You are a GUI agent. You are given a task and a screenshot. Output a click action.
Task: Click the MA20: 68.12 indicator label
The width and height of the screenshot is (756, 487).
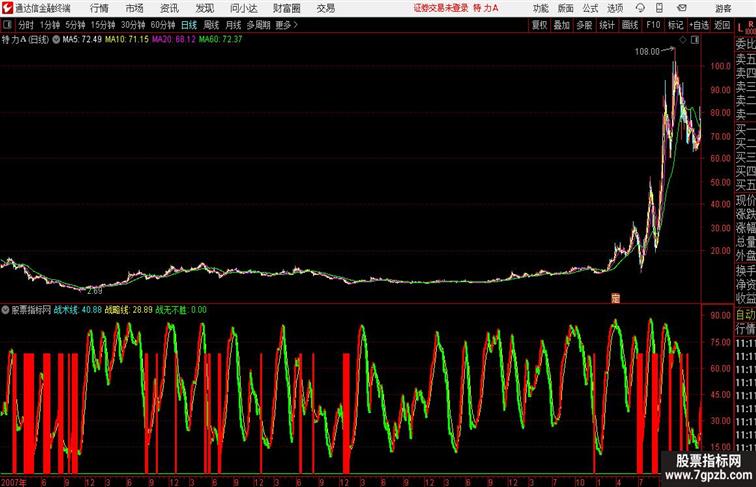[x=174, y=40]
